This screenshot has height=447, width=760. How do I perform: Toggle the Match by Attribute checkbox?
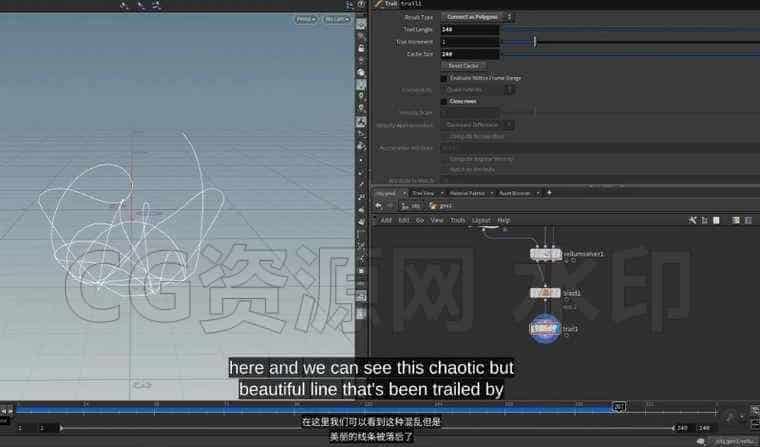pos(444,169)
